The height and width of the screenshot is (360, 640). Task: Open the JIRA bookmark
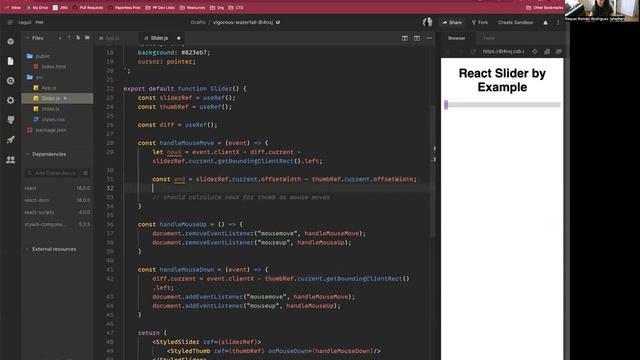click(60, 8)
